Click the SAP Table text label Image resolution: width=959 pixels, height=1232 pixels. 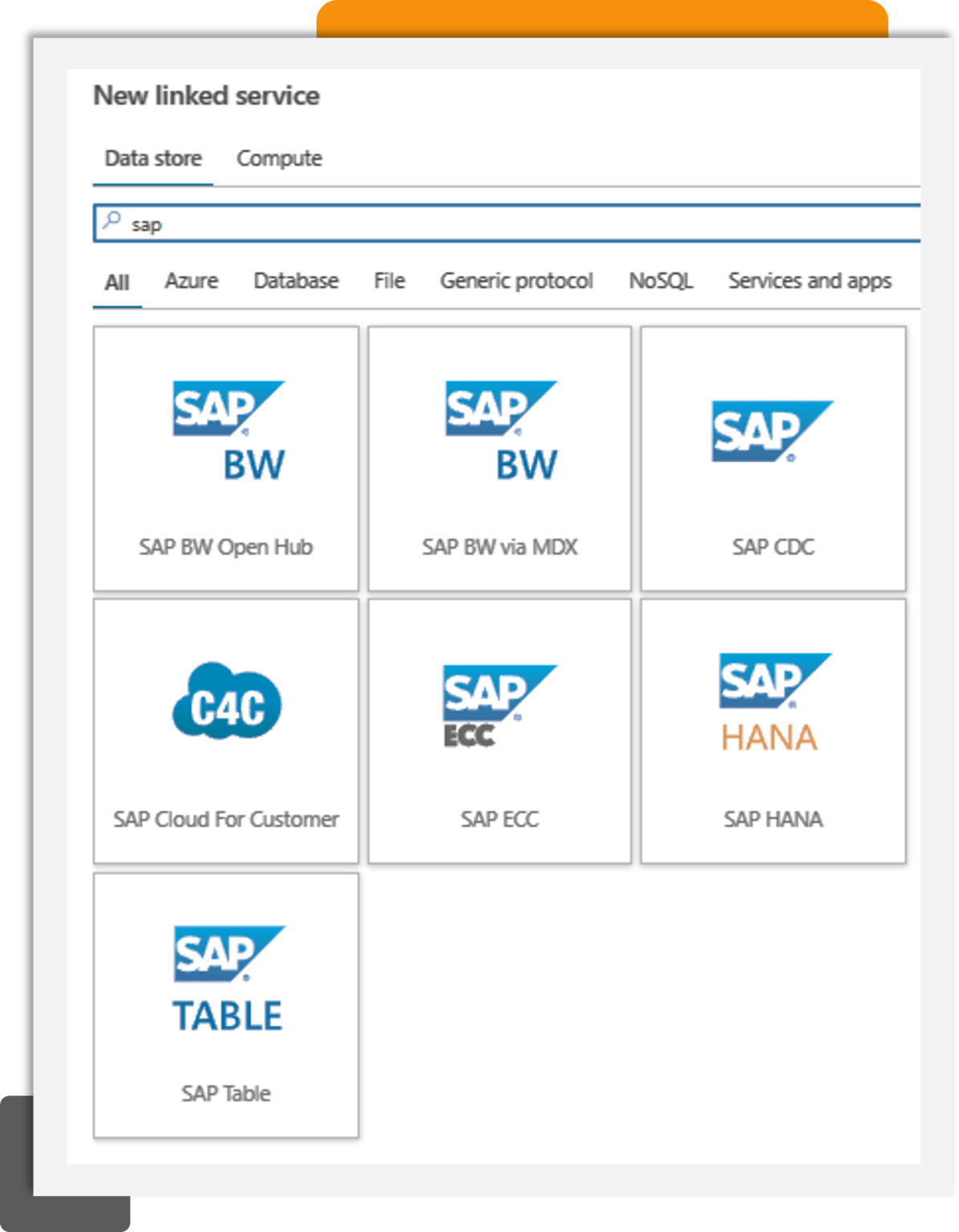[x=226, y=1093]
